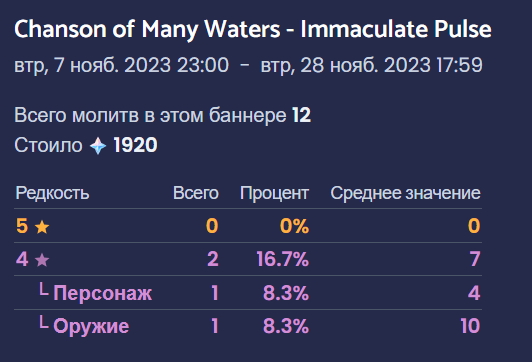Click the branch icon beside Персонаж
The height and width of the screenshot is (362, 532).
click(x=43, y=289)
